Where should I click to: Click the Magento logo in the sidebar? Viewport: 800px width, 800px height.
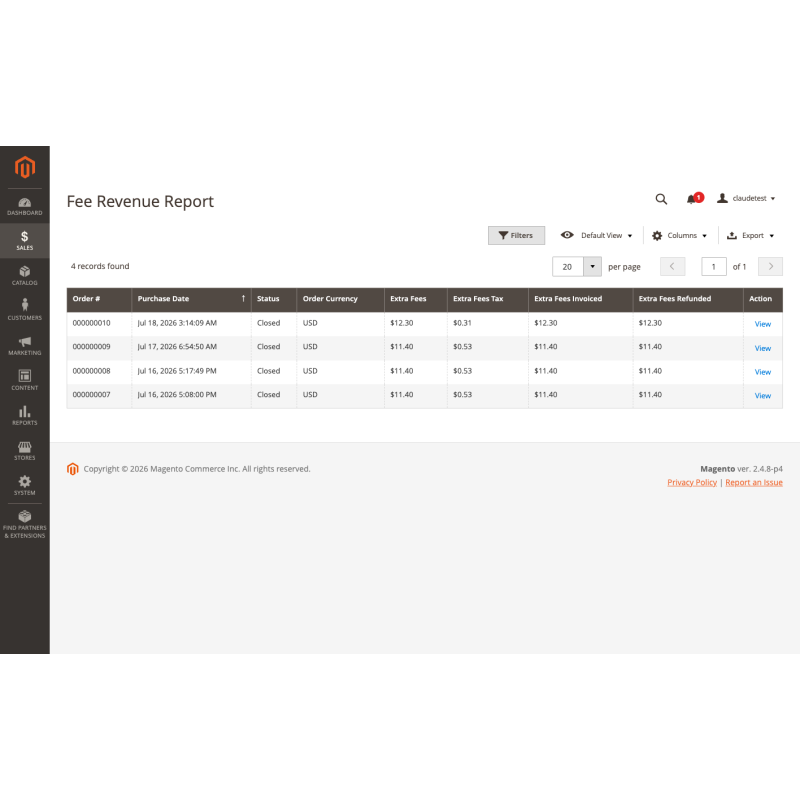click(x=24, y=167)
